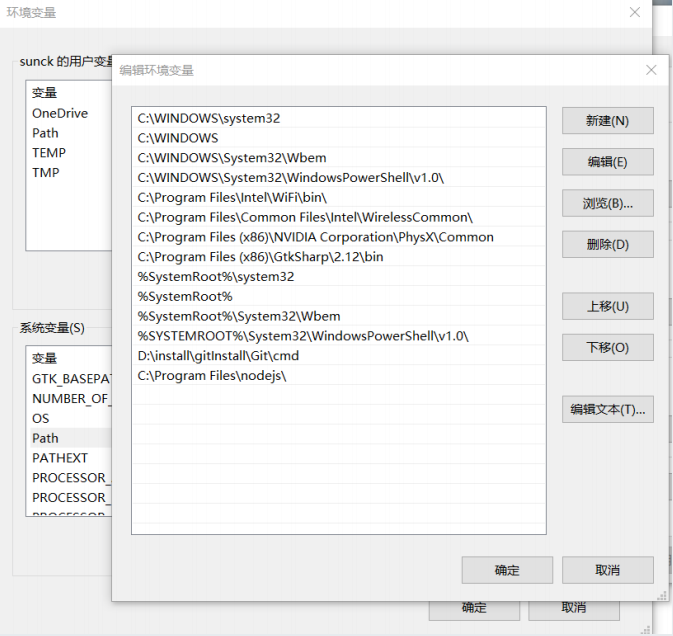Click 确定 in the 环境变量 window
Screen dimensions: 673x636
[x=474, y=610]
